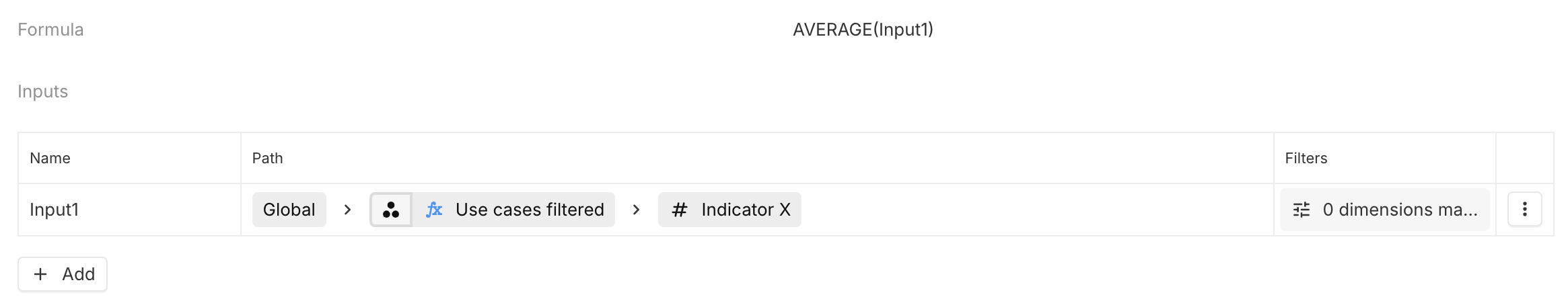Image resolution: width=1568 pixels, height=301 pixels.
Task: Click the three-dot cluster icon in the path
Action: 391,210
